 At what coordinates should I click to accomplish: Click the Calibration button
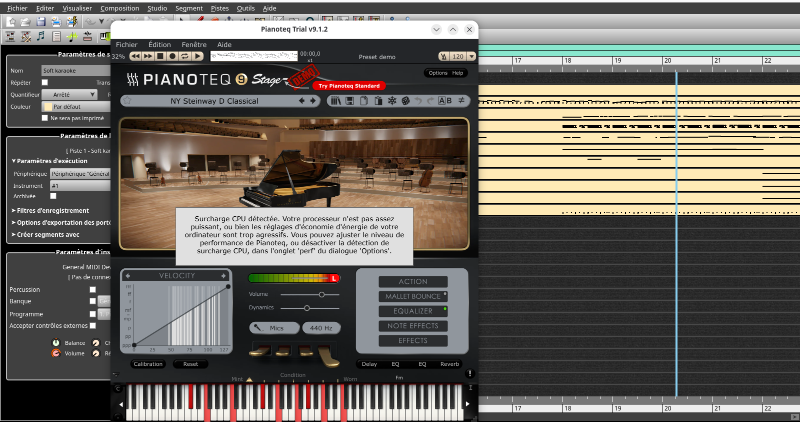coord(148,364)
